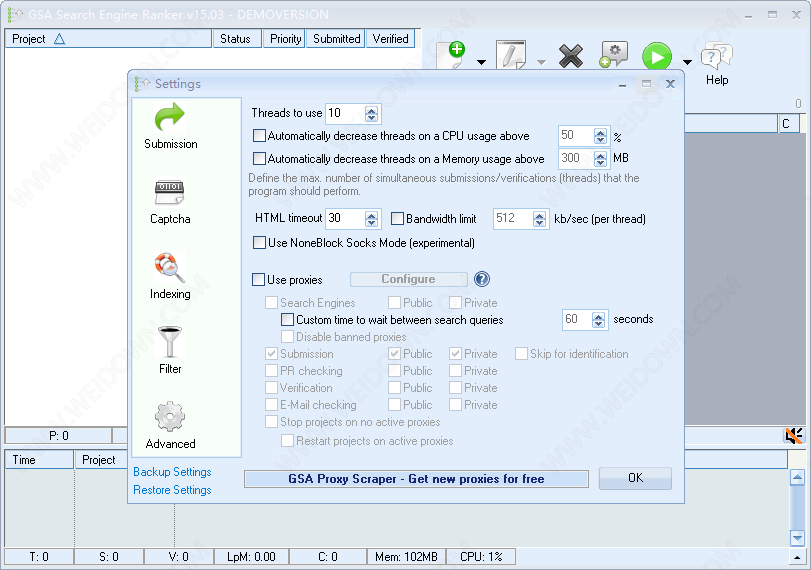Open the Captcha settings section
The width and height of the screenshot is (811, 570).
170,202
